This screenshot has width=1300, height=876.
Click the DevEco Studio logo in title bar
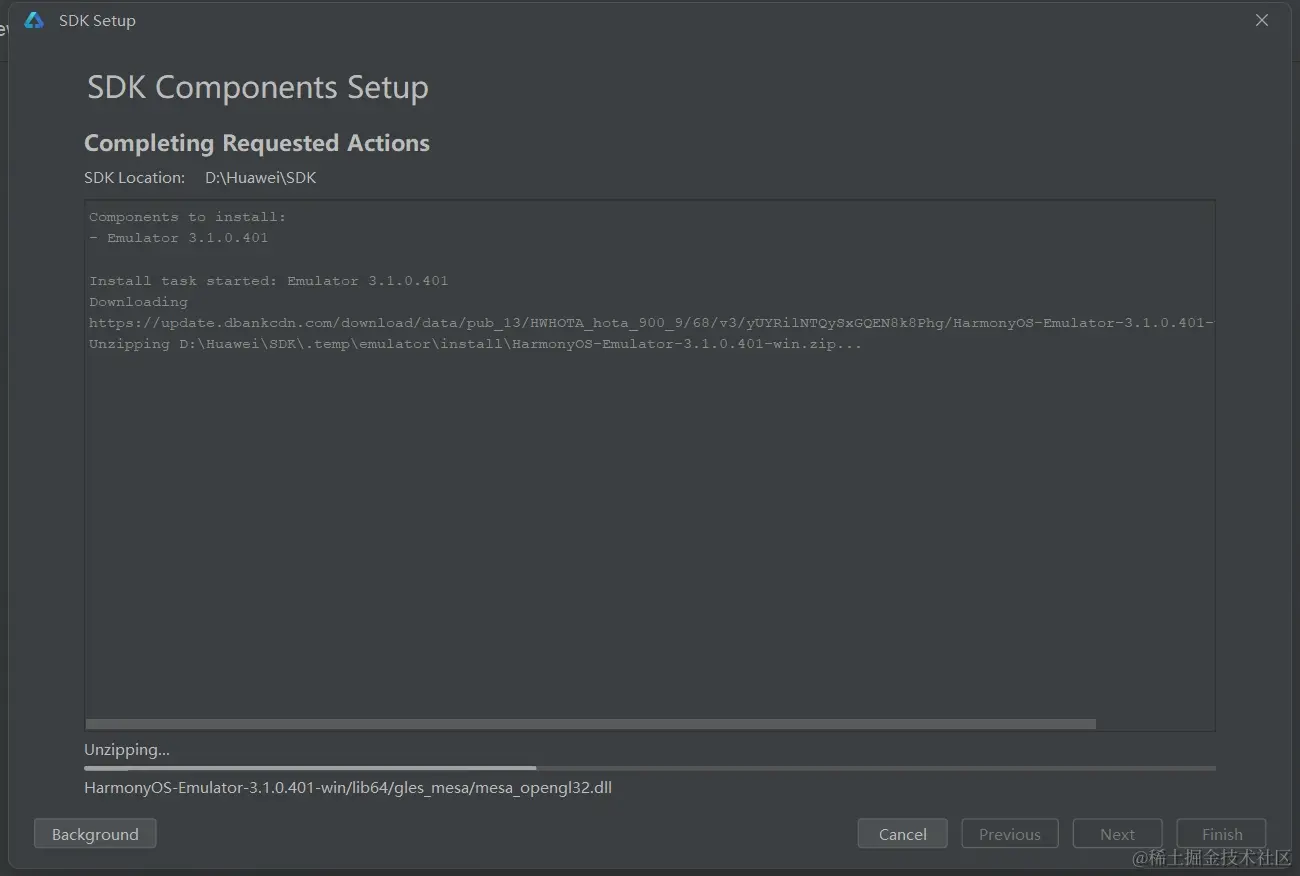point(34,21)
